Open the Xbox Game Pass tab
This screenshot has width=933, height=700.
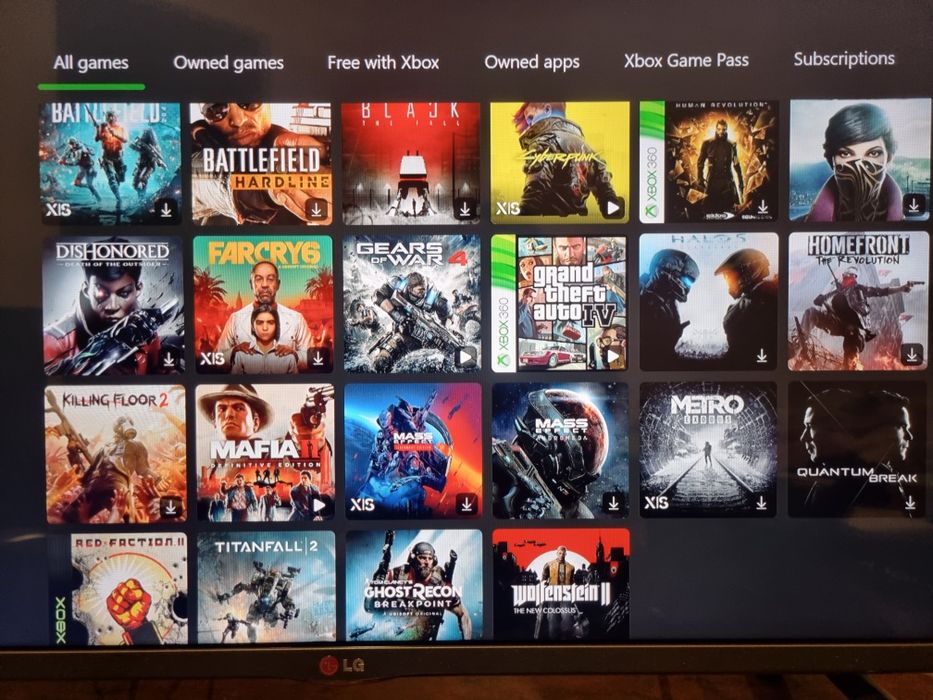point(686,60)
